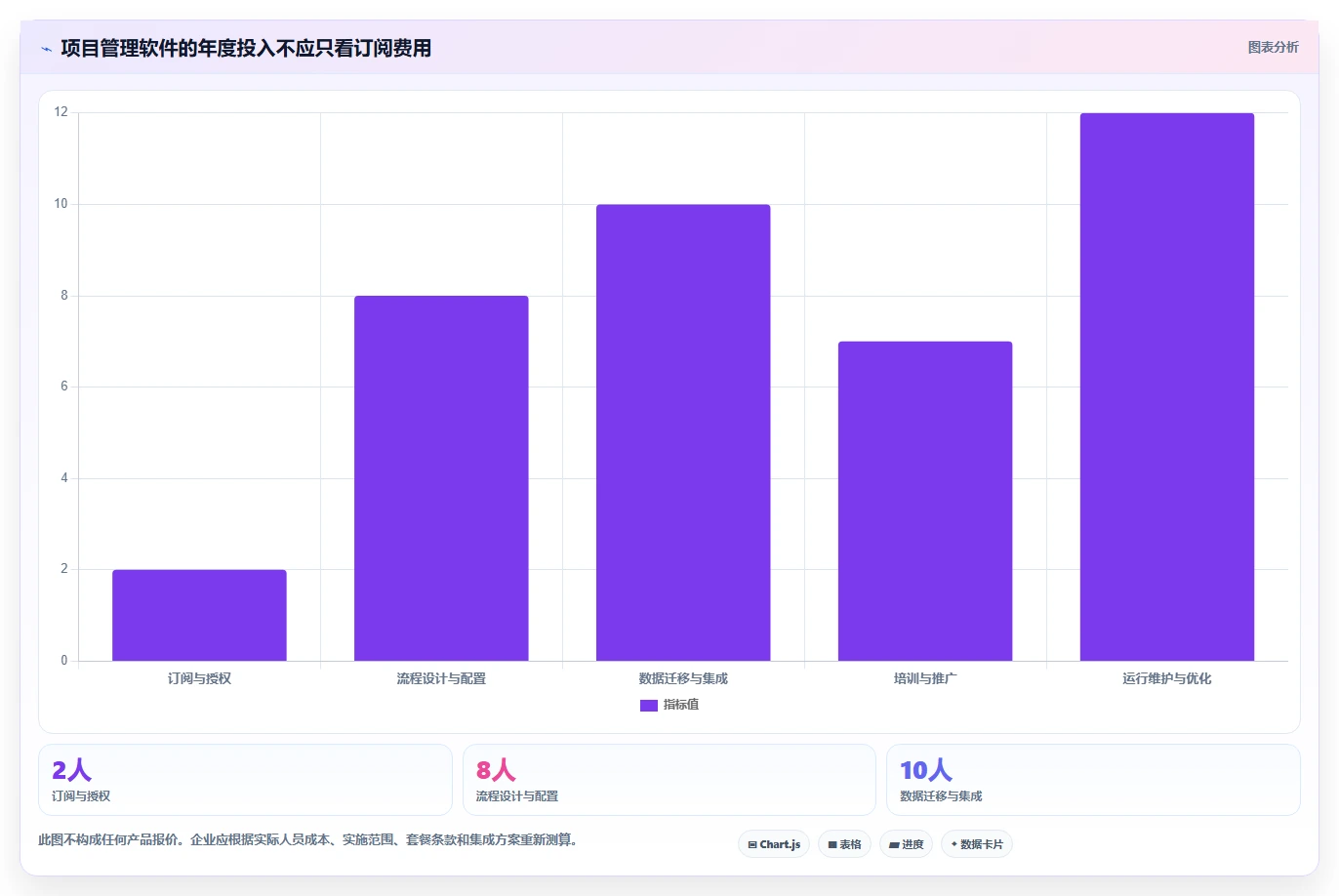
Task: Click the y-axis value 10
Action: [61, 204]
